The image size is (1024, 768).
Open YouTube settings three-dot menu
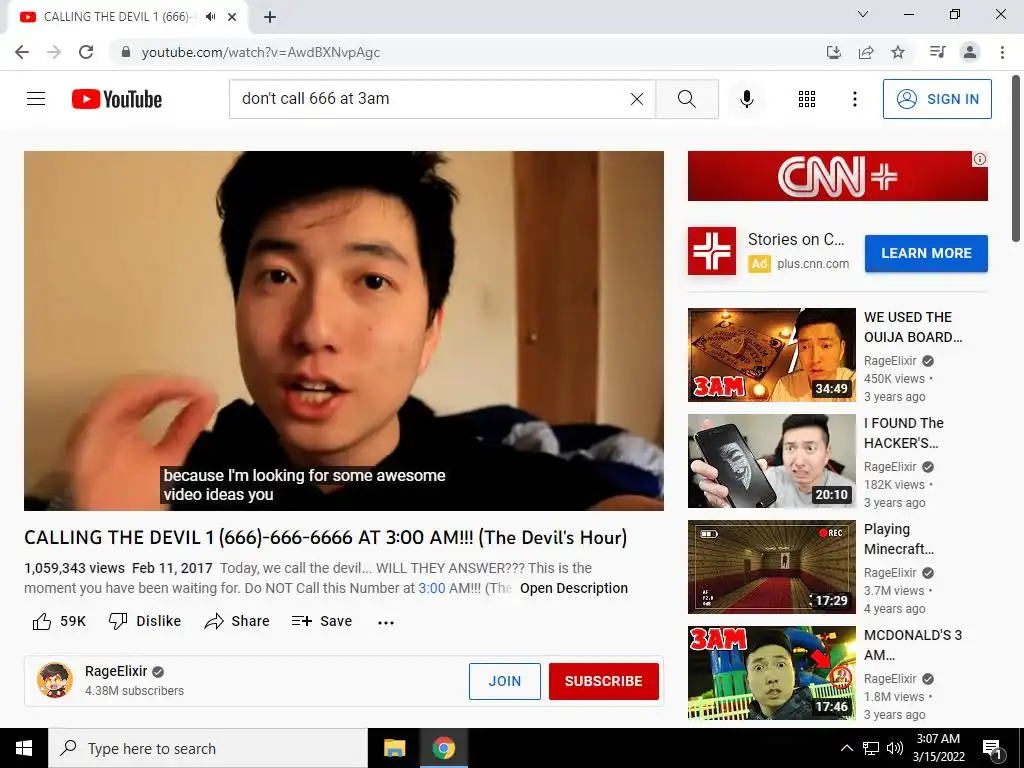pos(854,99)
